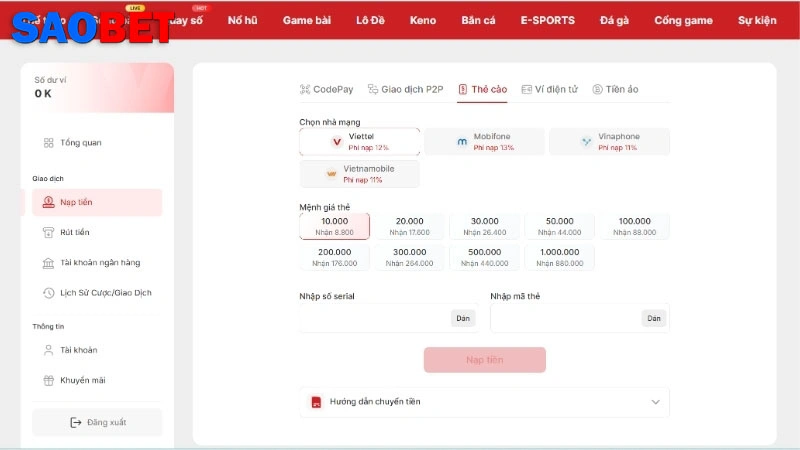Viewport: 800px width, 450px height.
Task: Click the Tổng quan grid icon
Action: (48, 143)
